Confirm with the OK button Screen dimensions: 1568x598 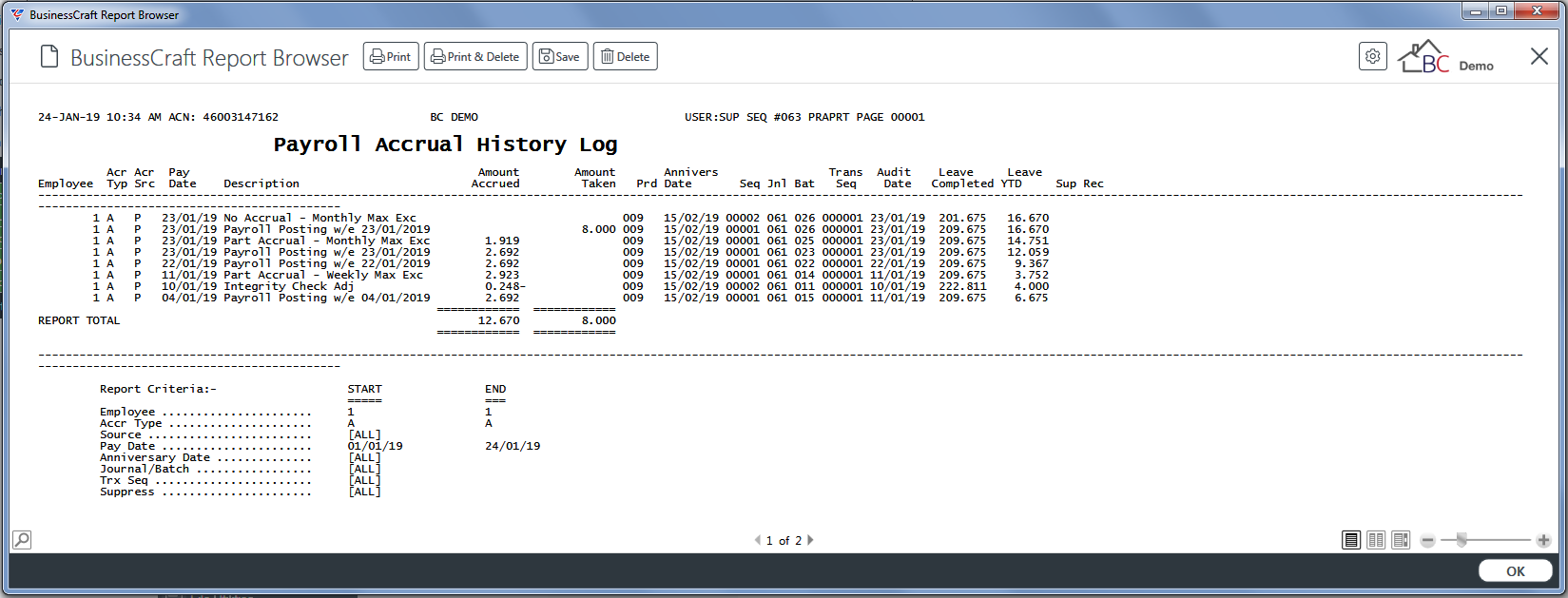coord(1516,571)
